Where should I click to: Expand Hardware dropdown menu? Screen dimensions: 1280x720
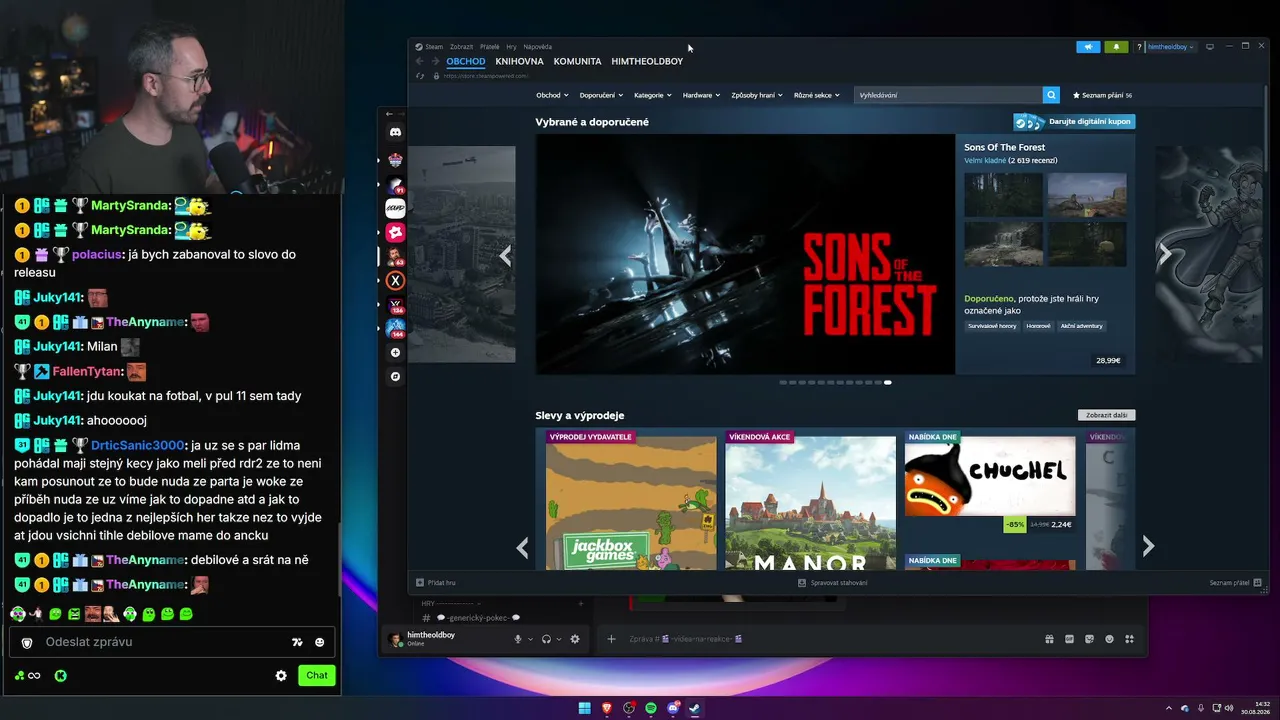coord(701,95)
